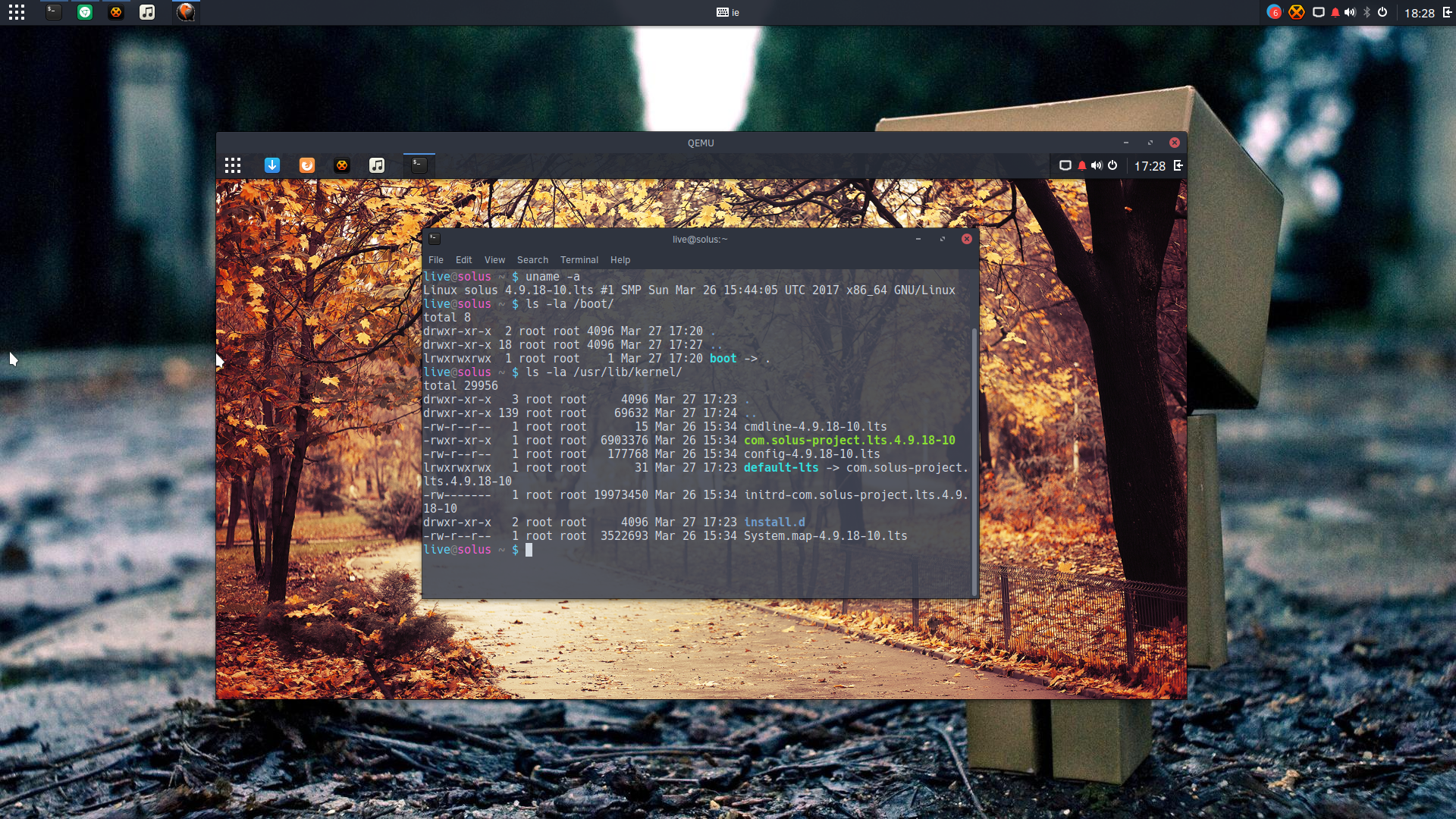
Task: Click 'config-4.9.18-10.lts' filename
Action: pyautogui.click(x=812, y=454)
